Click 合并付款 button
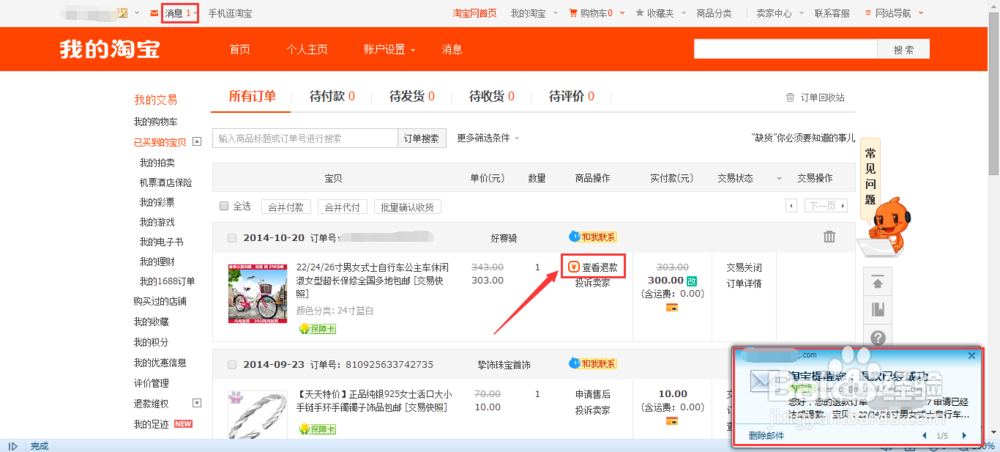This screenshot has width=1000, height=452. [x=286, y=207]
